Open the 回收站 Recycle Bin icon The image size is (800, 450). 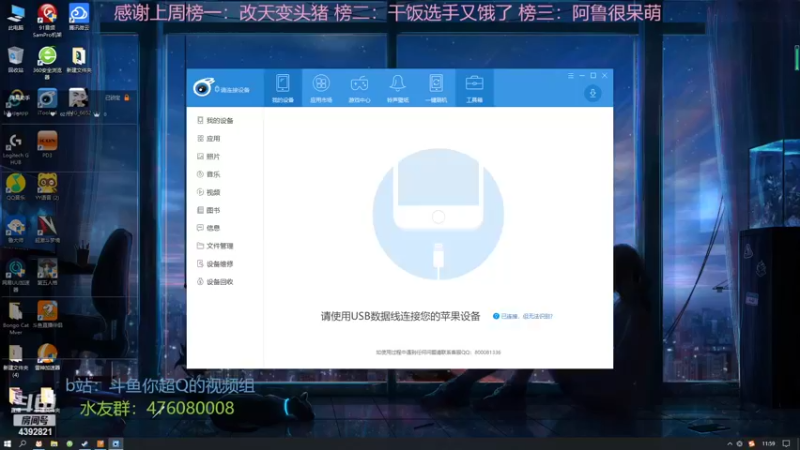(x=16, y=59)
